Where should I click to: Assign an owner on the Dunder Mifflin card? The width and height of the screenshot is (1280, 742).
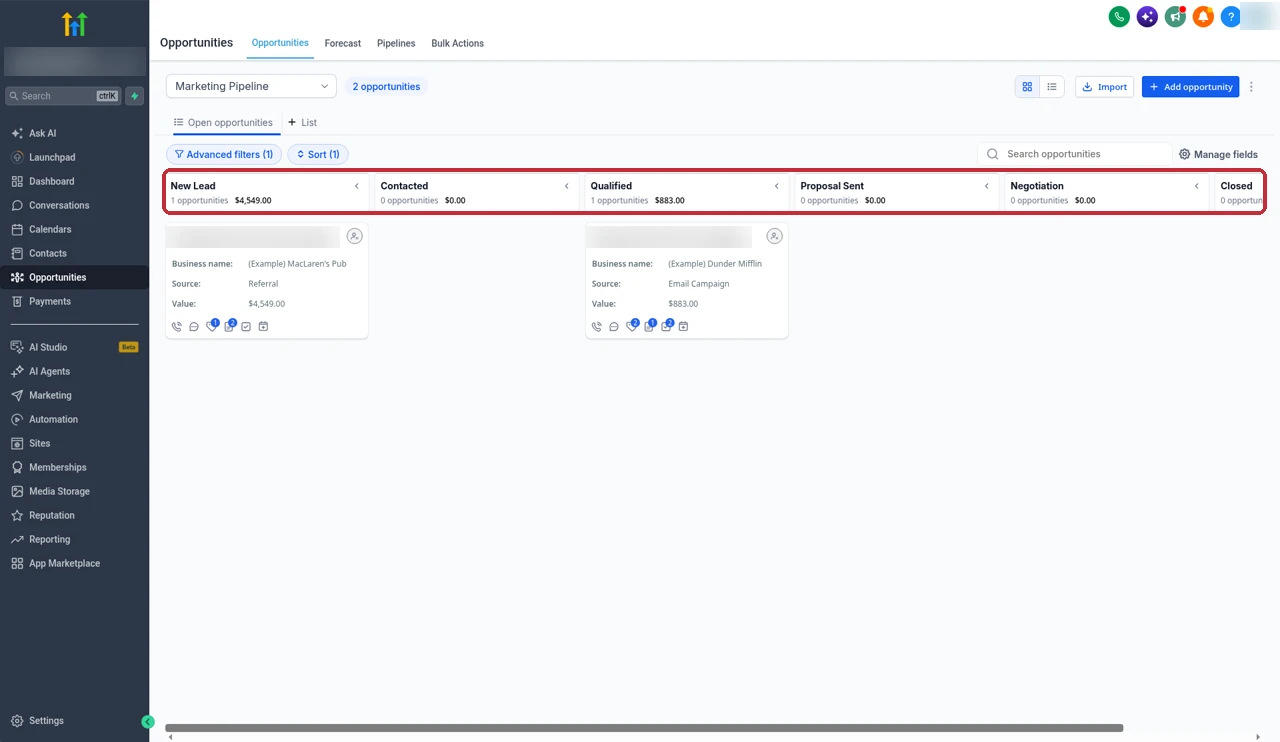click(774, 236)
